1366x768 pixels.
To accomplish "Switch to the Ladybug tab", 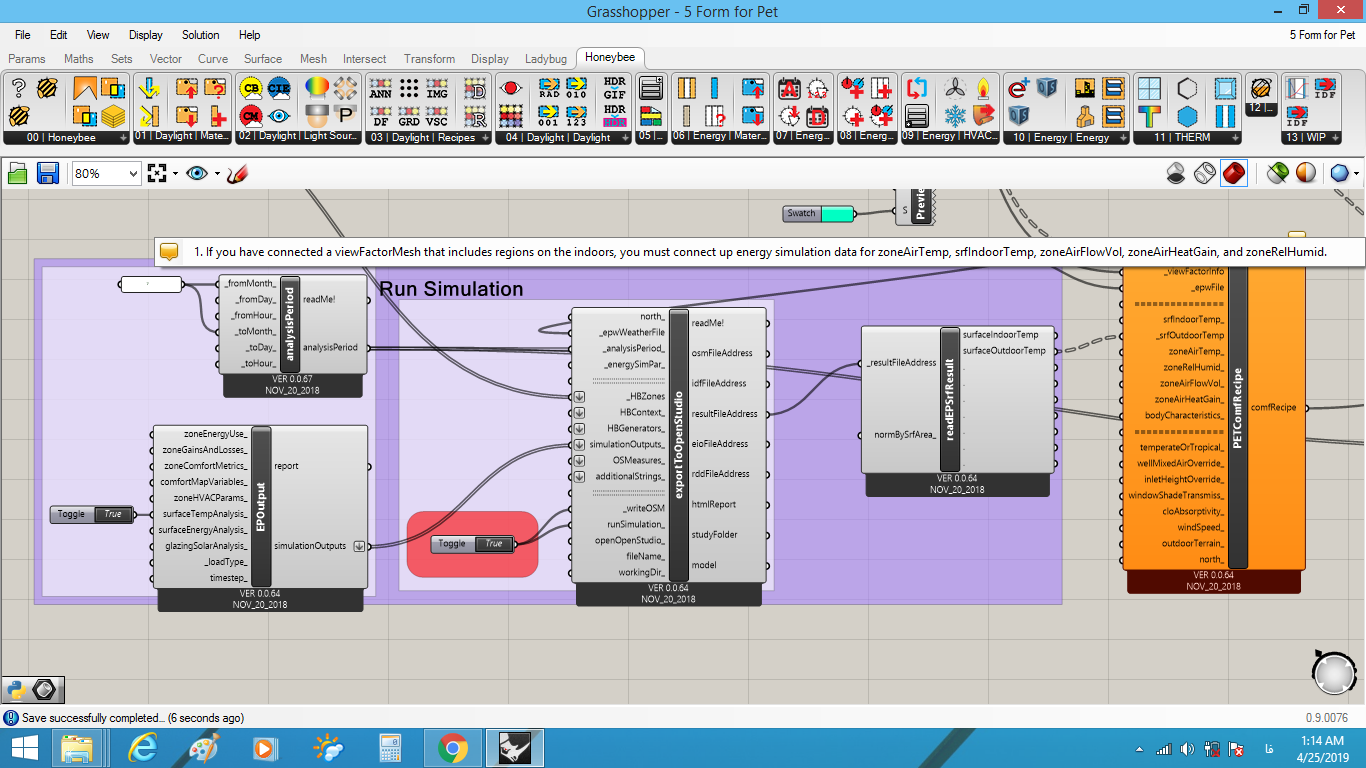I will (546, 59).
